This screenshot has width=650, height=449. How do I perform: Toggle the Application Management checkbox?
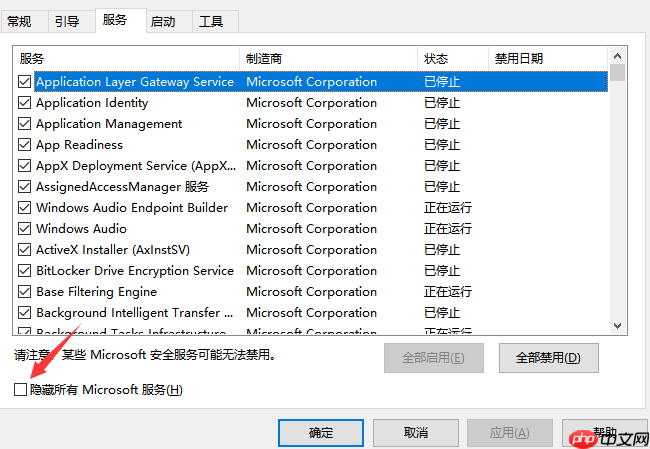pos(24,124)
